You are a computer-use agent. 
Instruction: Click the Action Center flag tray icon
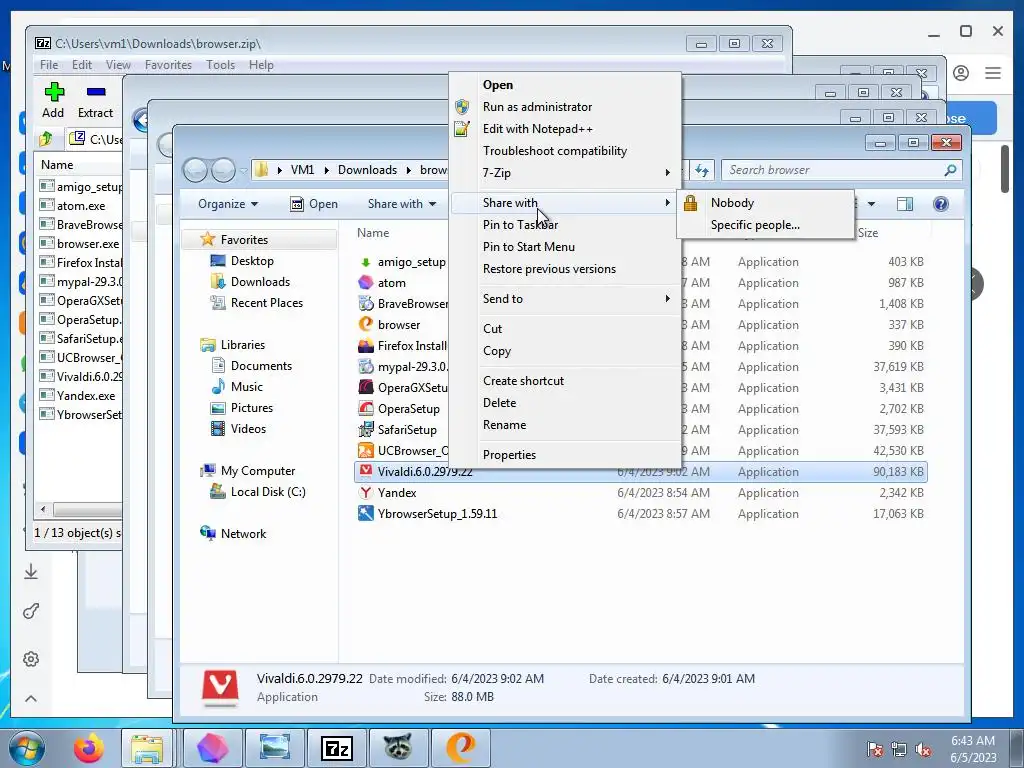coord(875,749)
